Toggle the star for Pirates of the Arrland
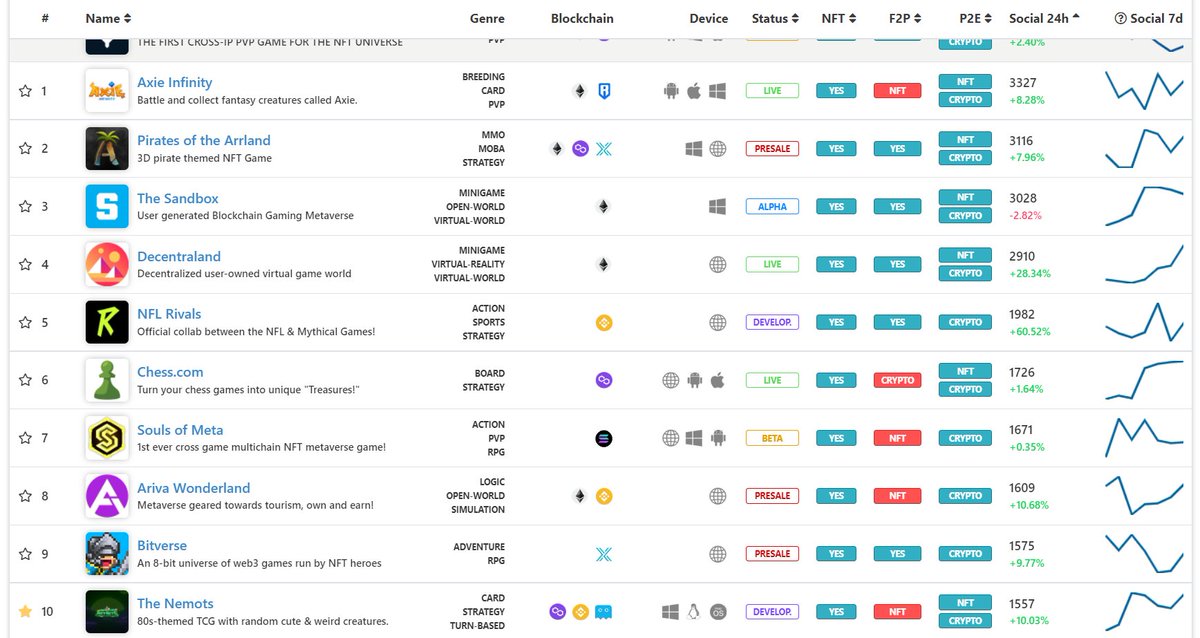The height and width of the screenshot is (638, 1200). pos(25,149)
